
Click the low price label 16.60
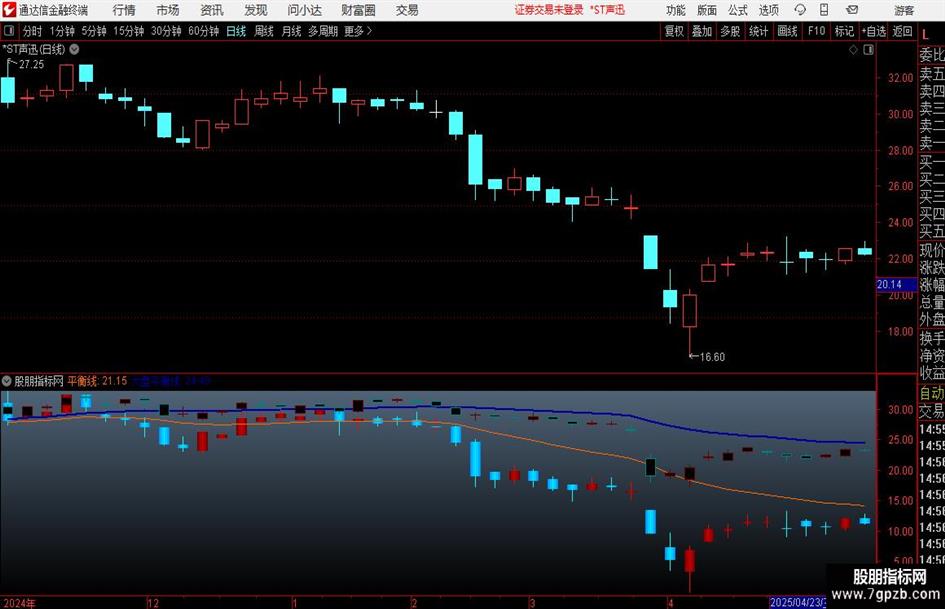[712, 357]
